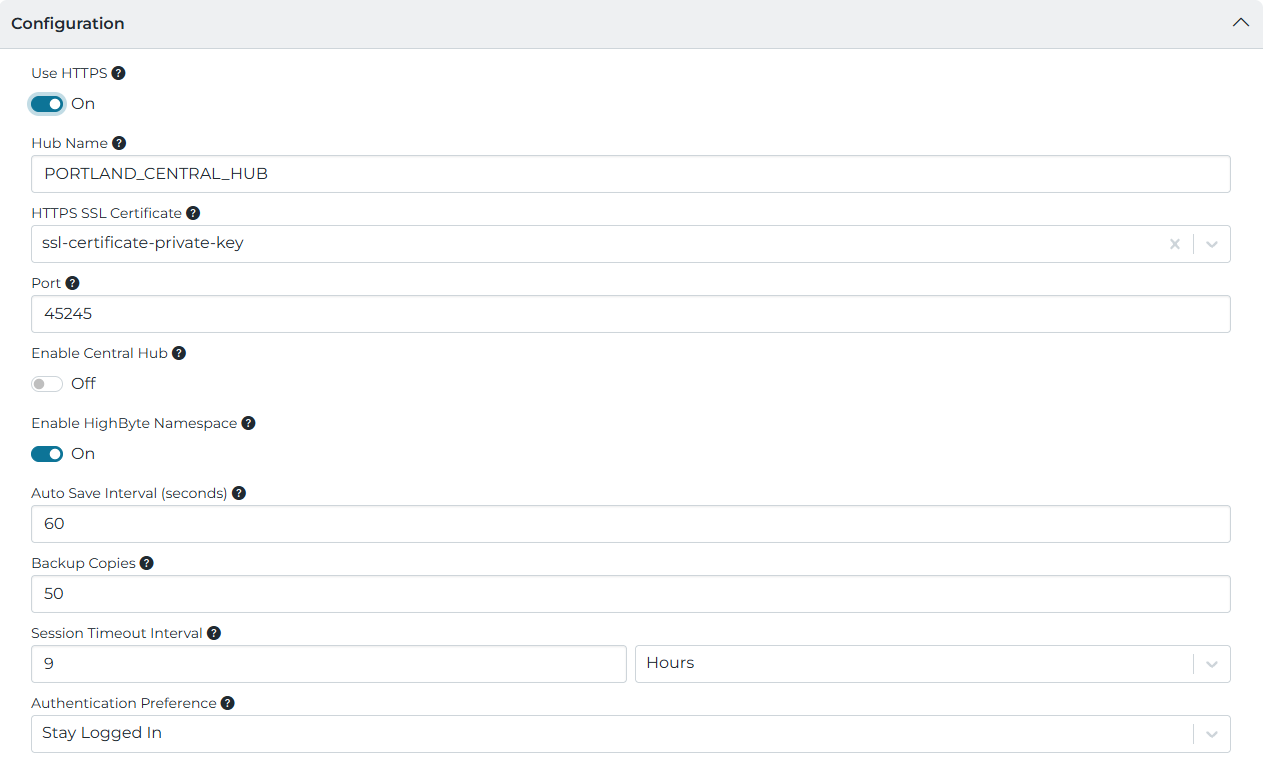Open the Hours unit dropdown

click(933, 664)
